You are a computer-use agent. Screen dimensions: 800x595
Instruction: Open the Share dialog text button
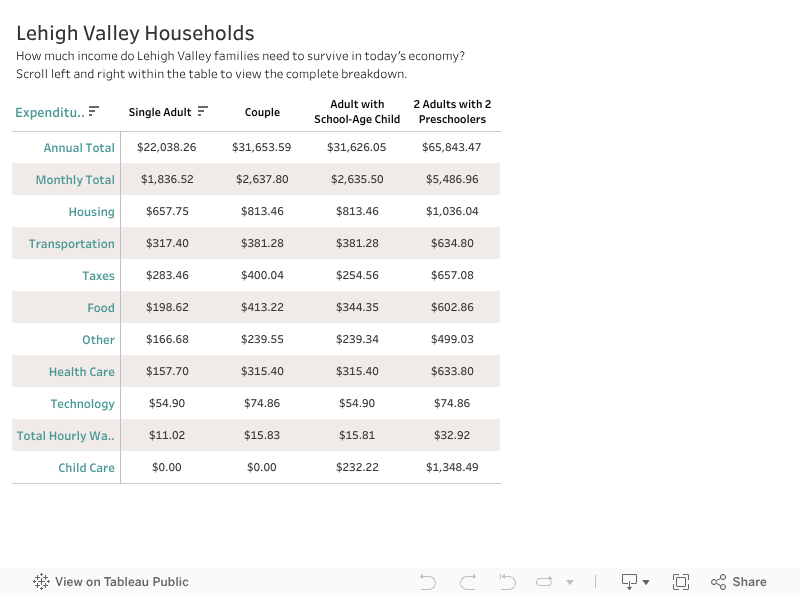click(x=749, y=582)
